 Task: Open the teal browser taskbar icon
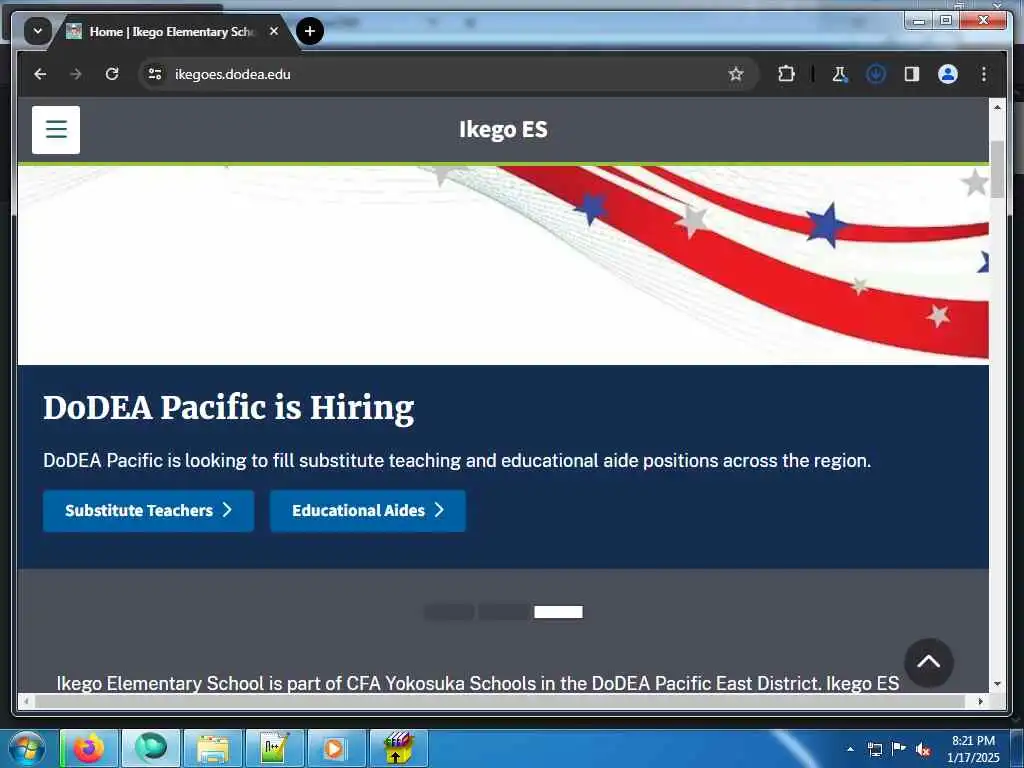point(151,748)
